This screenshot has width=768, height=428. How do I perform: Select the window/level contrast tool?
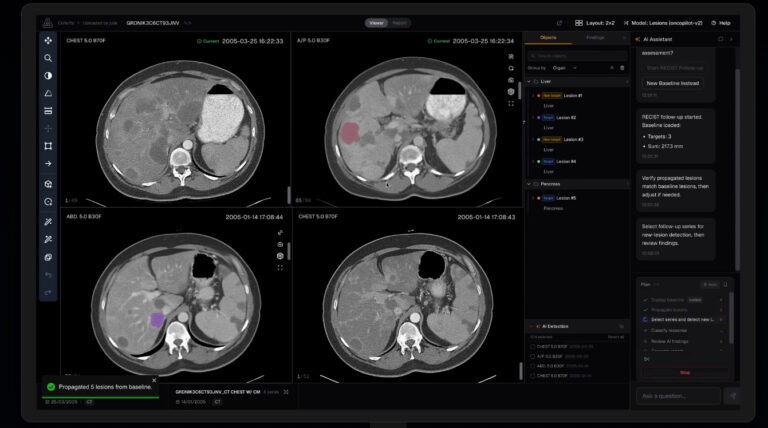coord(48,76)
